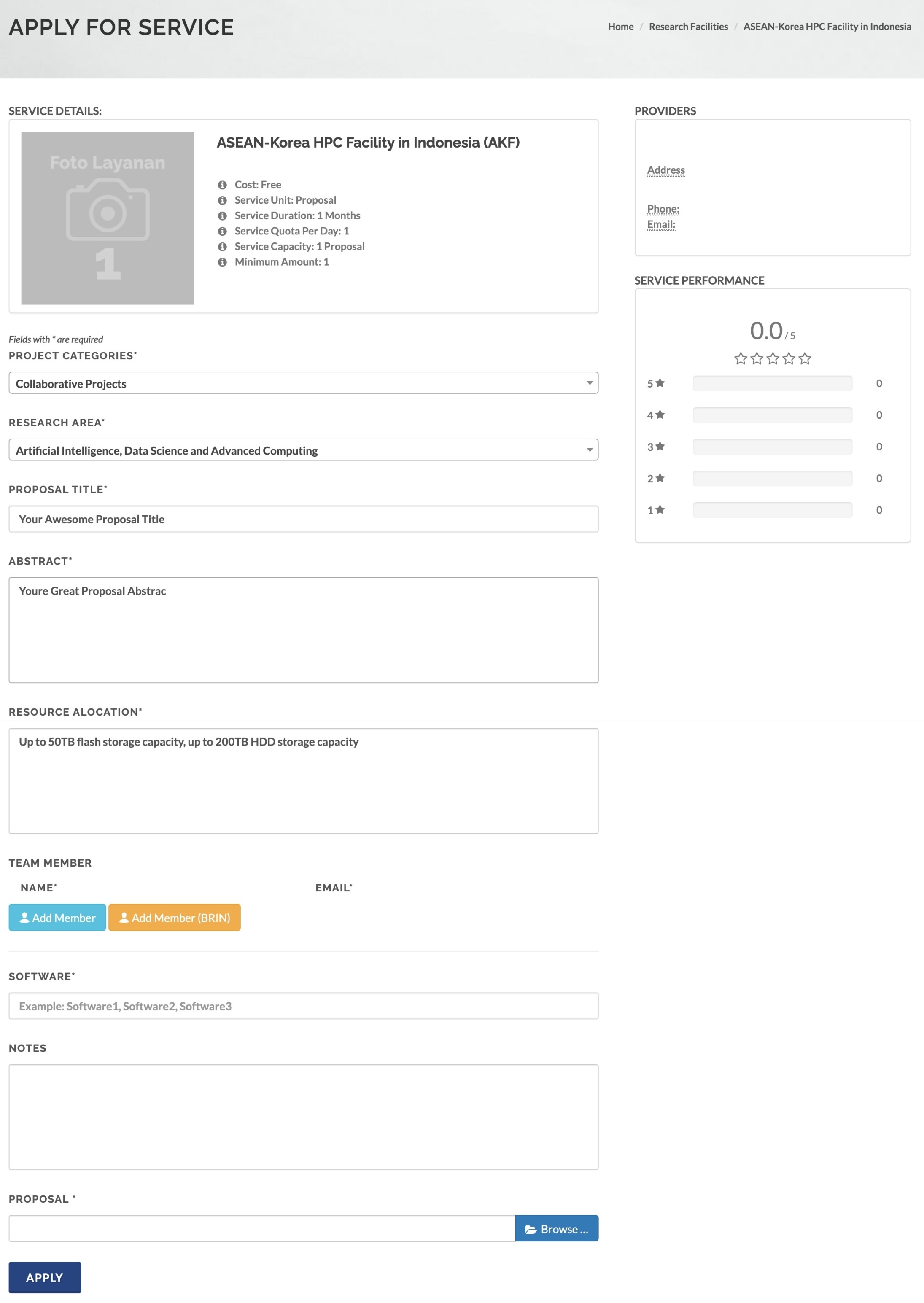Screen dimensions: 924x1303
Task: Click the first empty rating star under 0.0
Action: coord(740,358)
